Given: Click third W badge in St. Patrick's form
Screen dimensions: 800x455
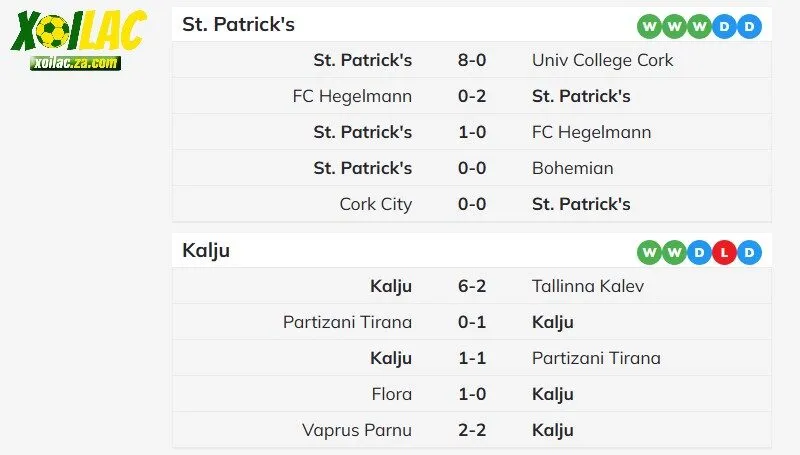Looking at the screenshot, I should pos(699,26).
